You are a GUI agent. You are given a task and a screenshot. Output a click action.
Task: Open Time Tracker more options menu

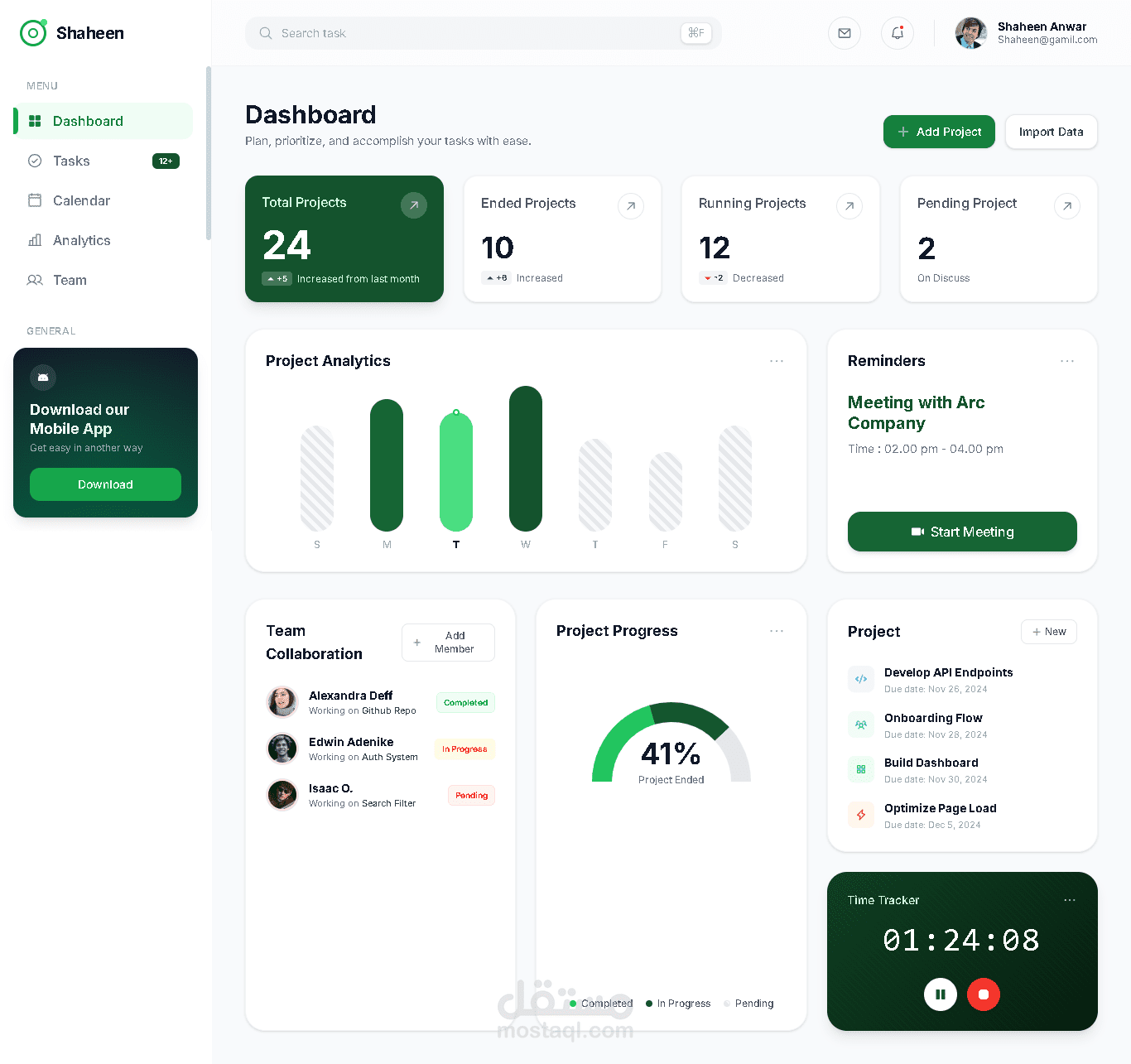tap(1070, 900)
